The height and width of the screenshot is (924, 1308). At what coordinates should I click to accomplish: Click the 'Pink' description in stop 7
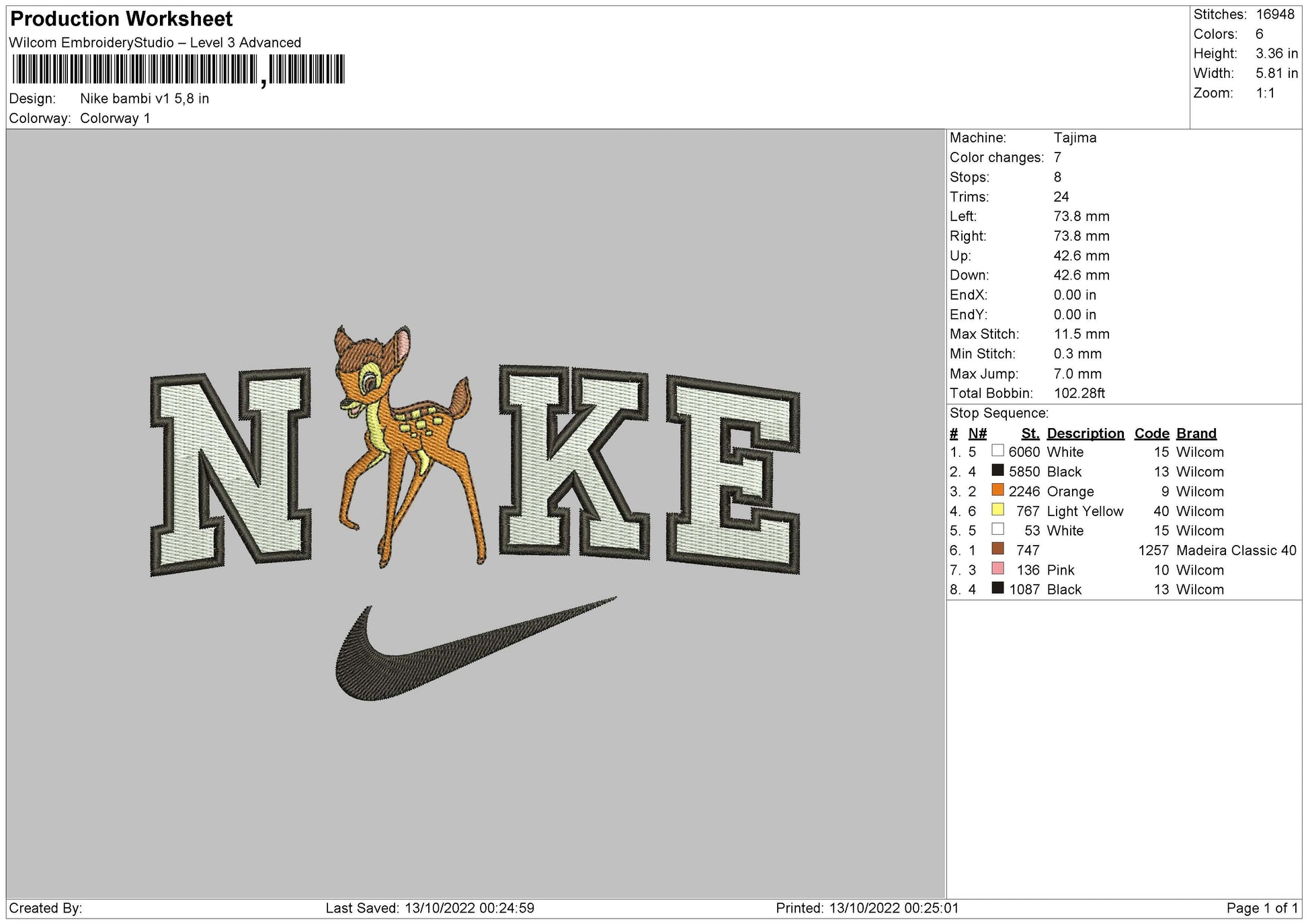(x=1060, y=570)
